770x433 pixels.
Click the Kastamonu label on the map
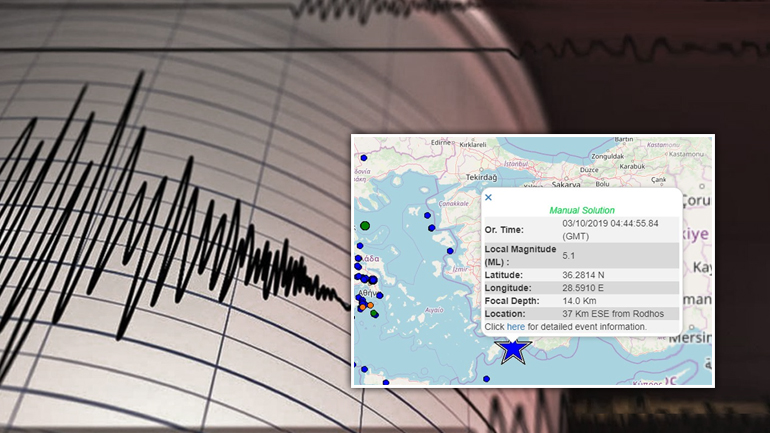688,154
